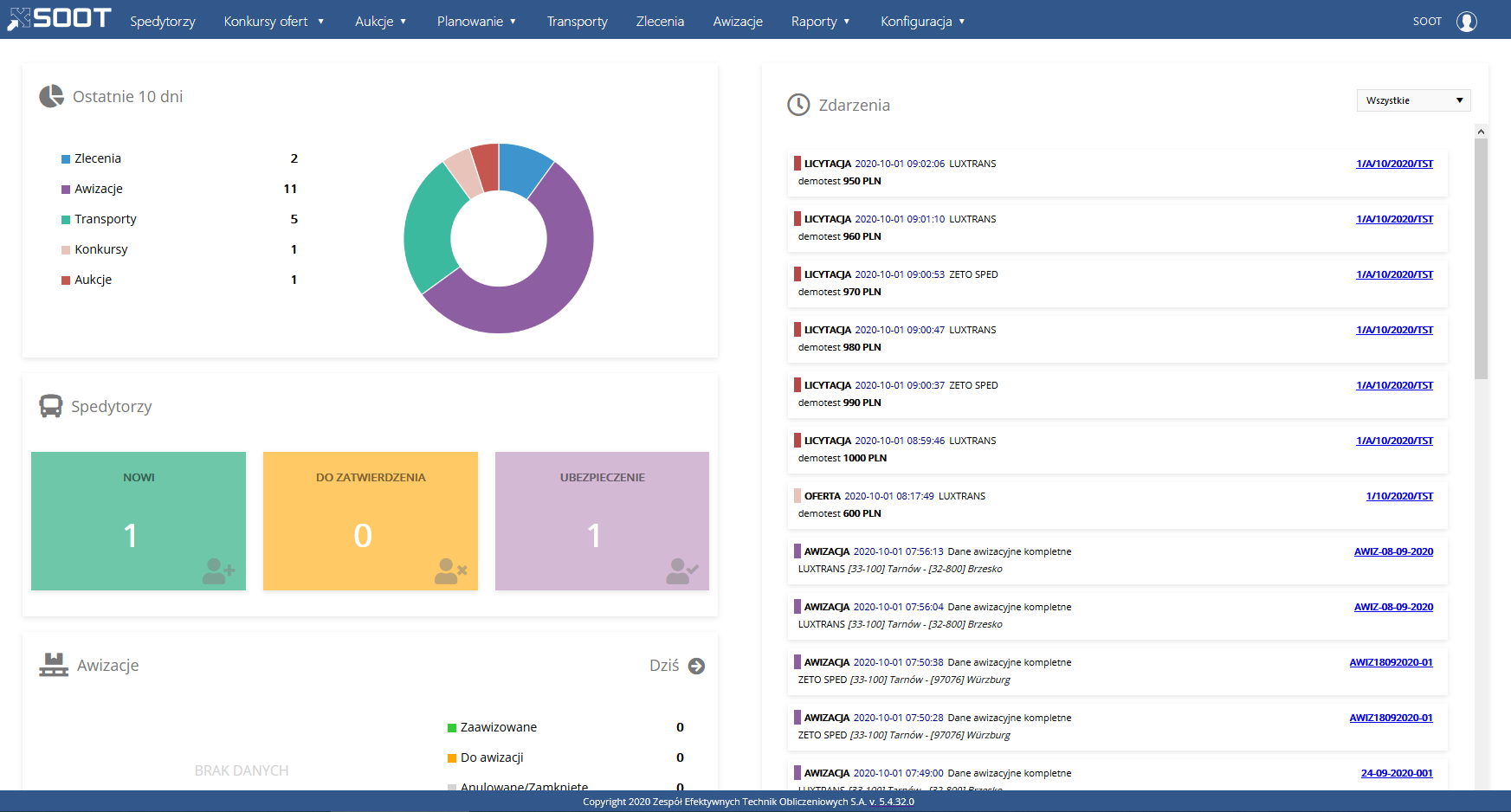This screenshot has width=1511, height=812.
Task: Open the Transporty menu item
Action: point(577,21)
